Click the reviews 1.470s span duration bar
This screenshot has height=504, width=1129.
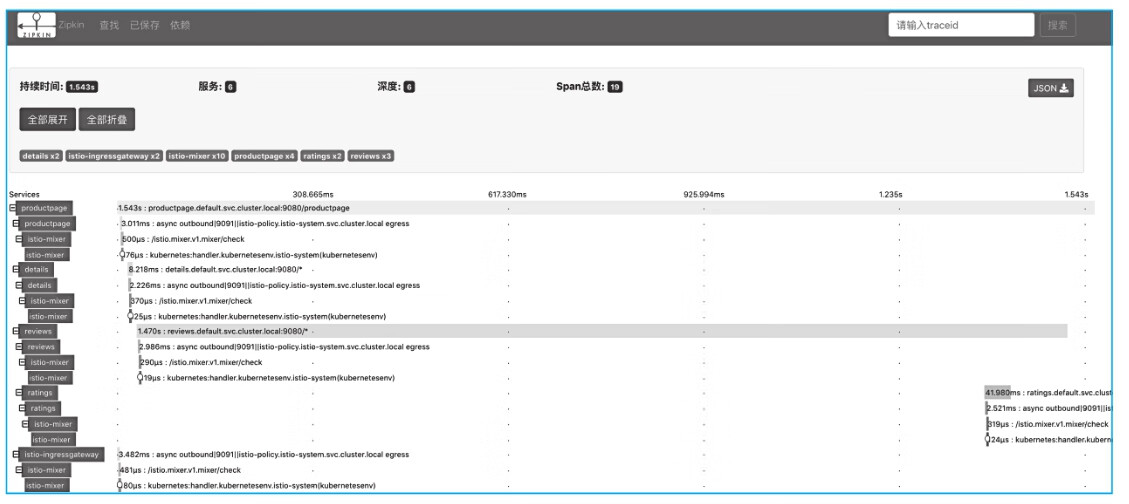tap(600, 331)
